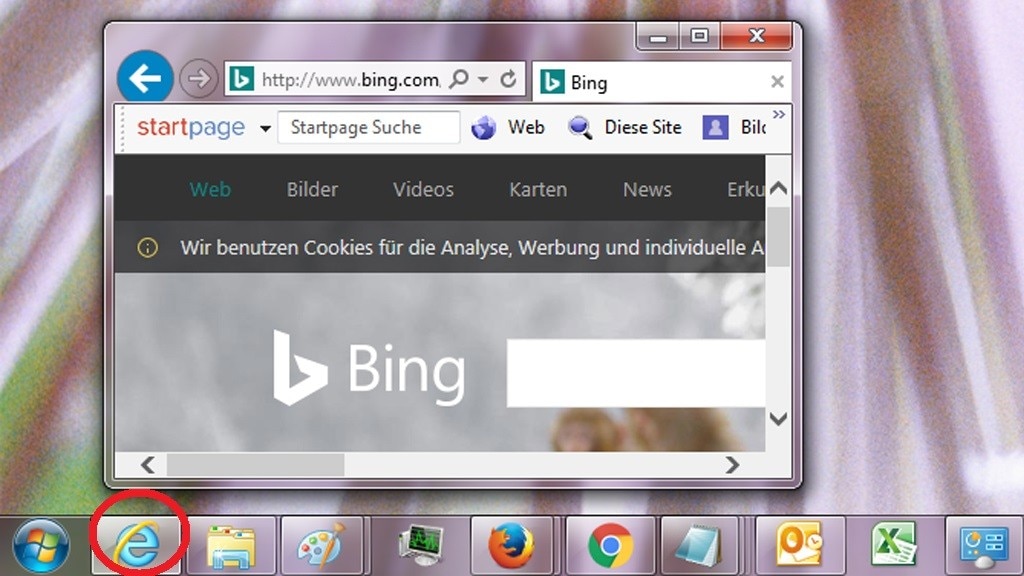The height and width of the screenshot is (576, 1024).
Task: Click the vertical scrollbar up arrow
Action: point(778,188)
